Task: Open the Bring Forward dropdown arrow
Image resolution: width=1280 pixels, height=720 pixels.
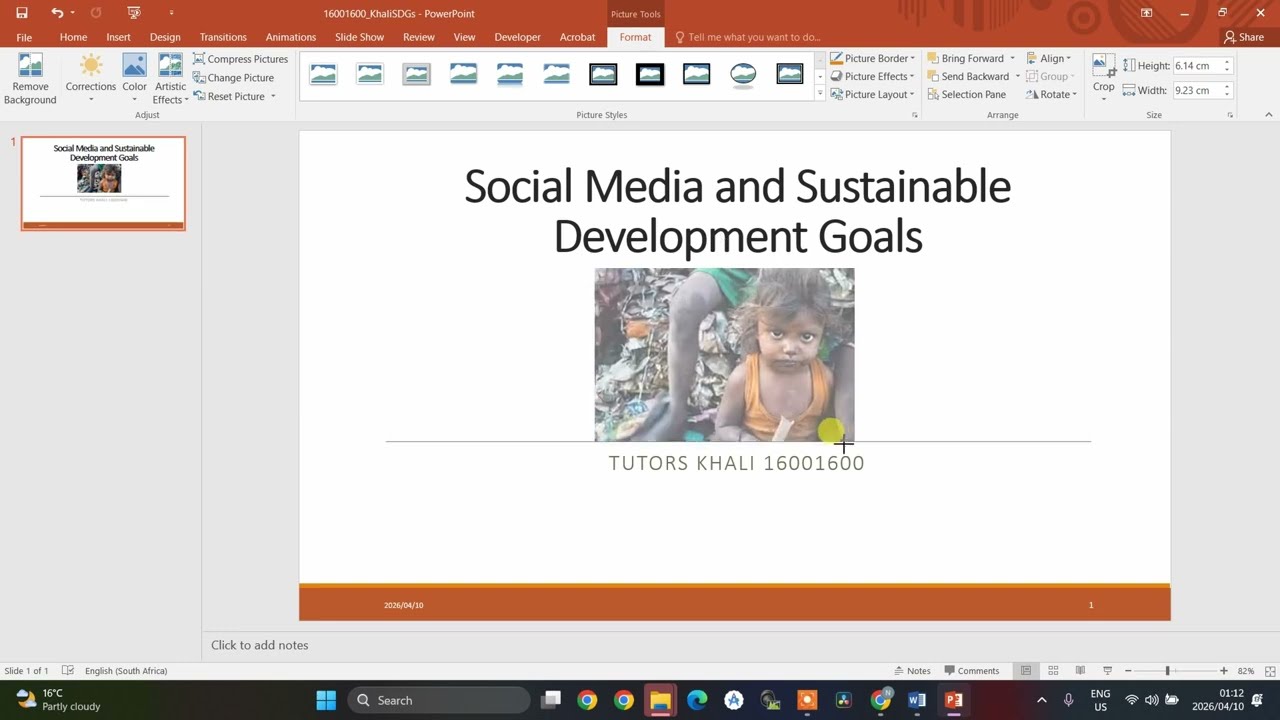Action: [x=1012, y=59]
